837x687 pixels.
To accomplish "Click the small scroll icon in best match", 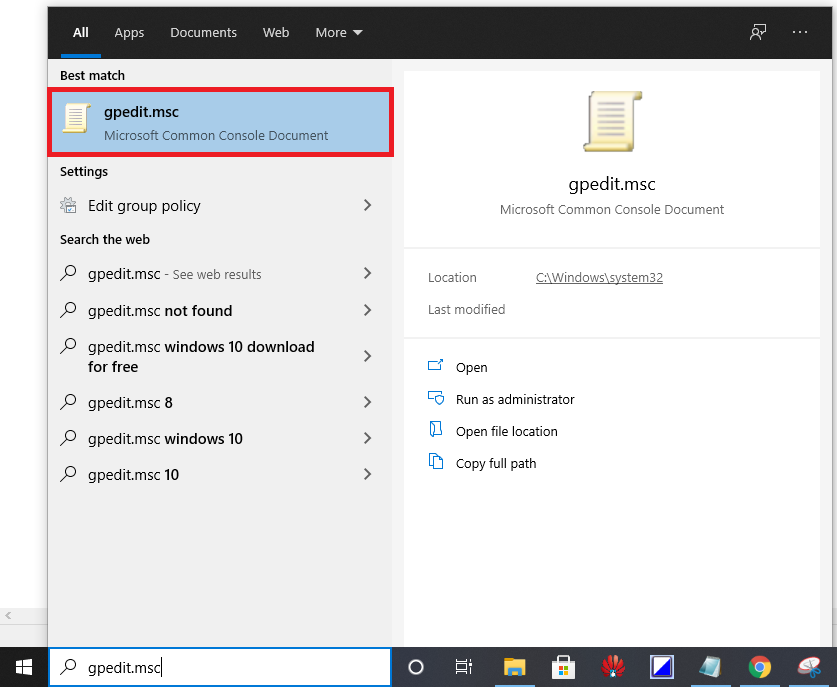I will (x=76, y=118).
